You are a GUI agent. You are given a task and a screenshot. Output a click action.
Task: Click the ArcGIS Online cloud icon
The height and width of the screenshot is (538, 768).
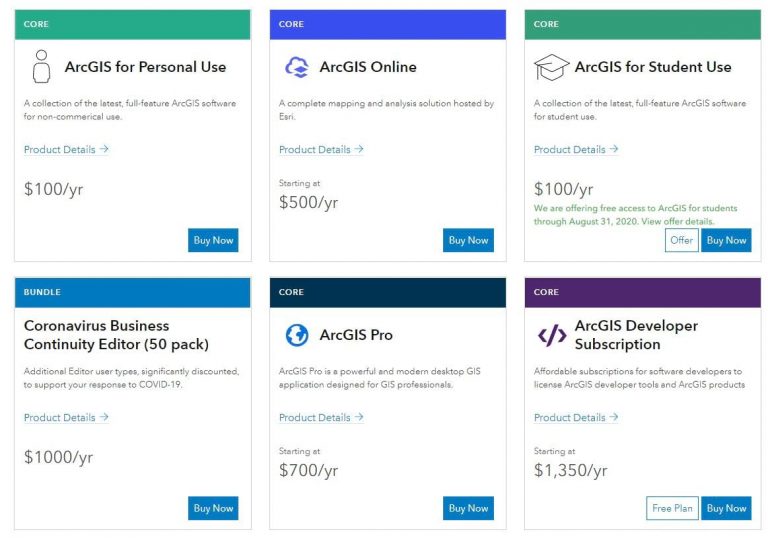point(297,67)
